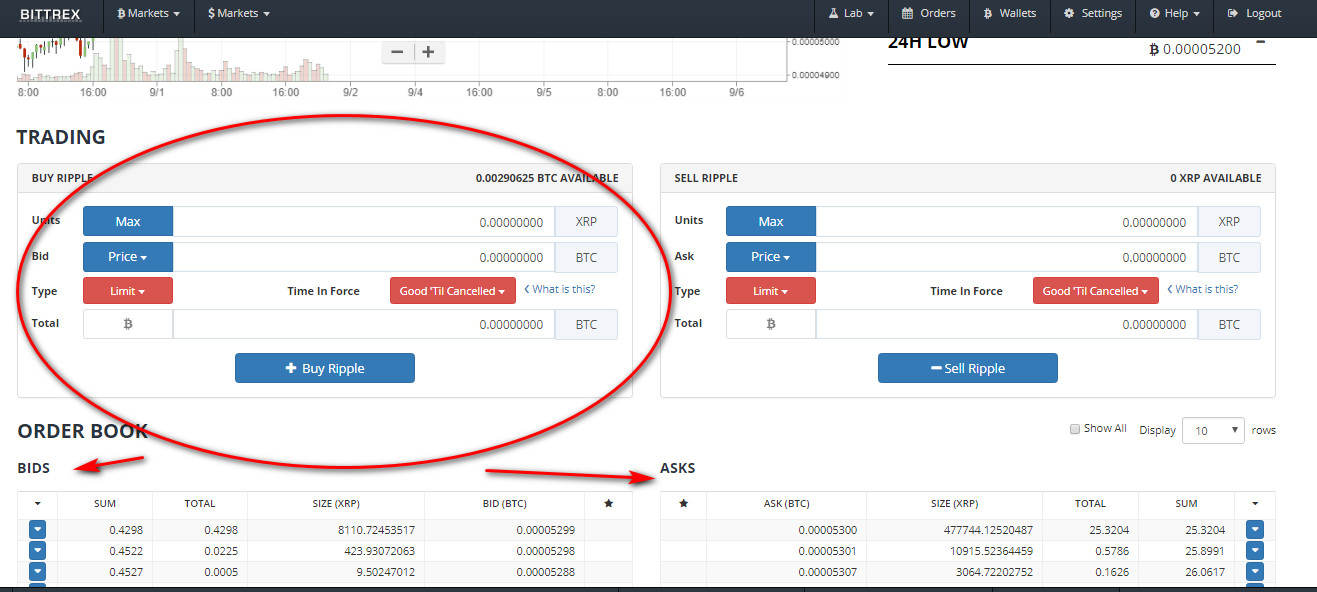Open the Asks table header dropdown arrow

click(1255, 504)
